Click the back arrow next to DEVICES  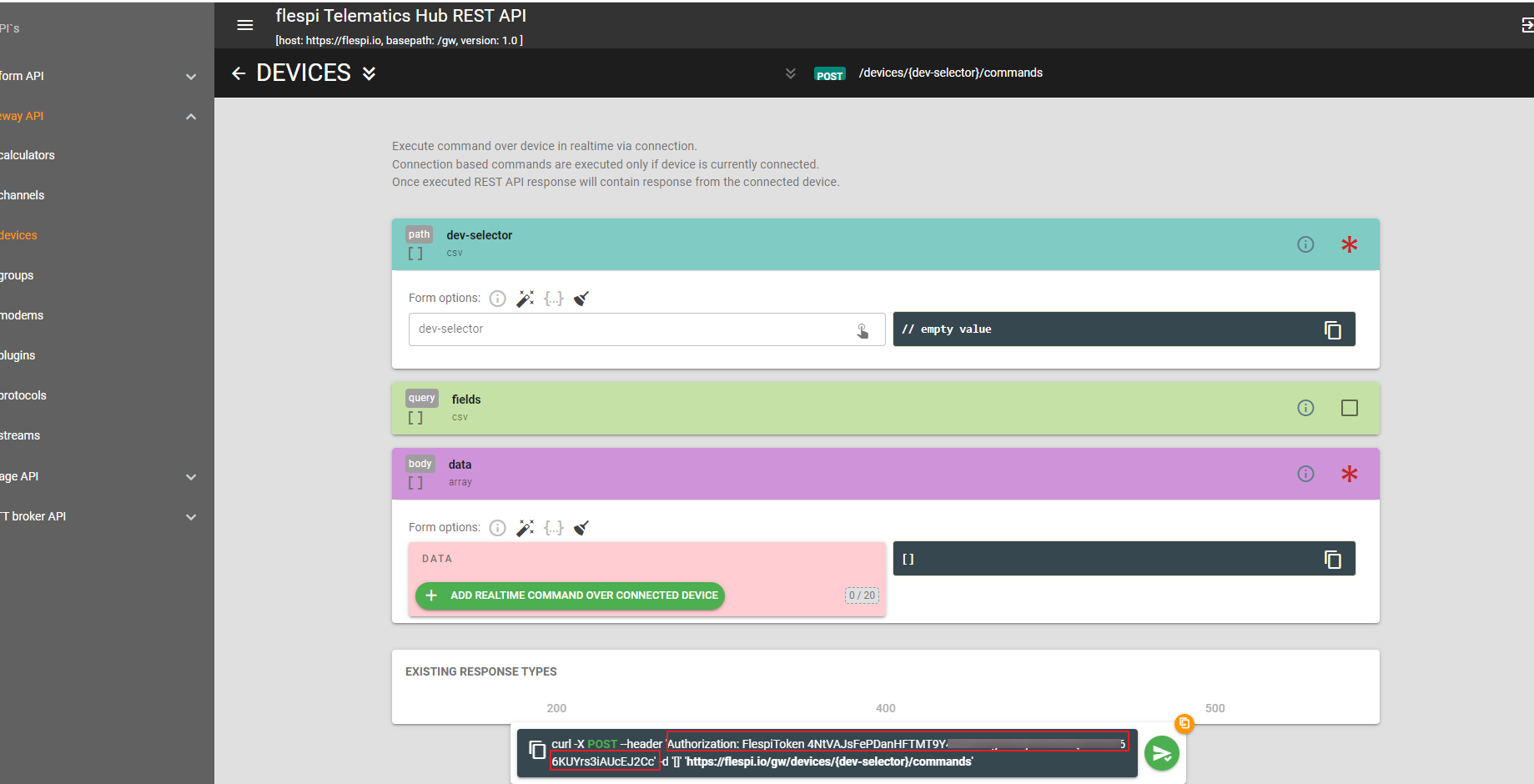pyautogui.click(x=239, y=73)
